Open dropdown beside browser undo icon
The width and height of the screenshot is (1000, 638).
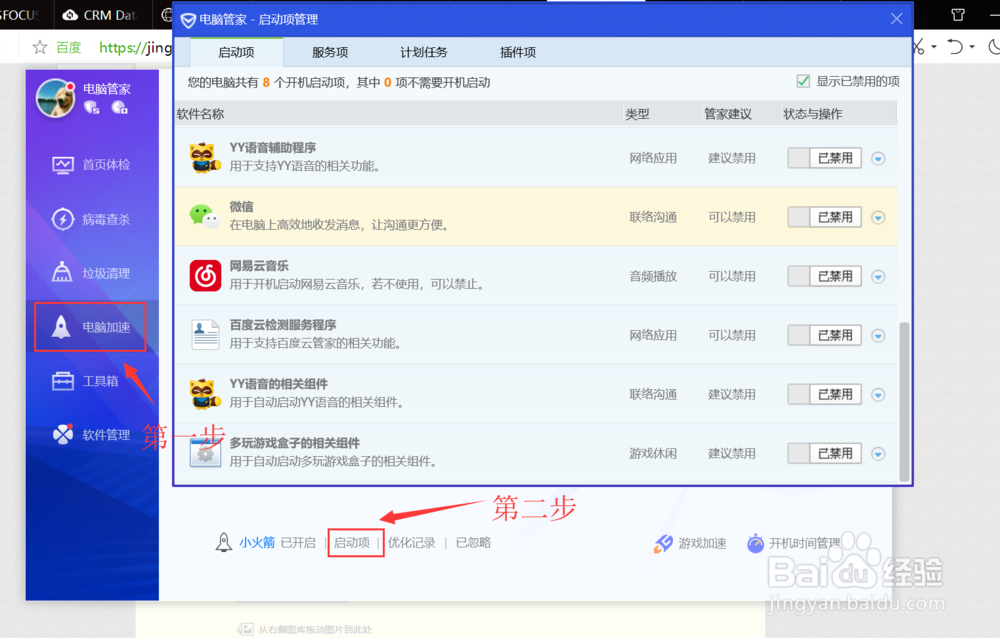(972, 47)
